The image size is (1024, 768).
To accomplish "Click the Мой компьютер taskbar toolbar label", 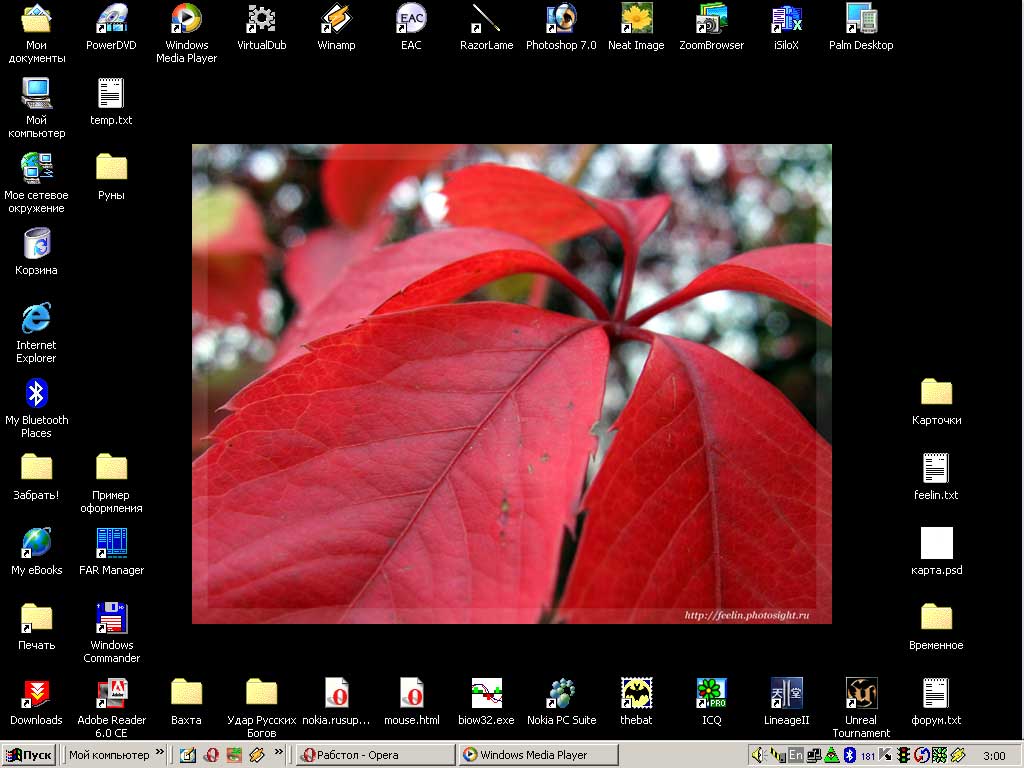I will (108, 755).
